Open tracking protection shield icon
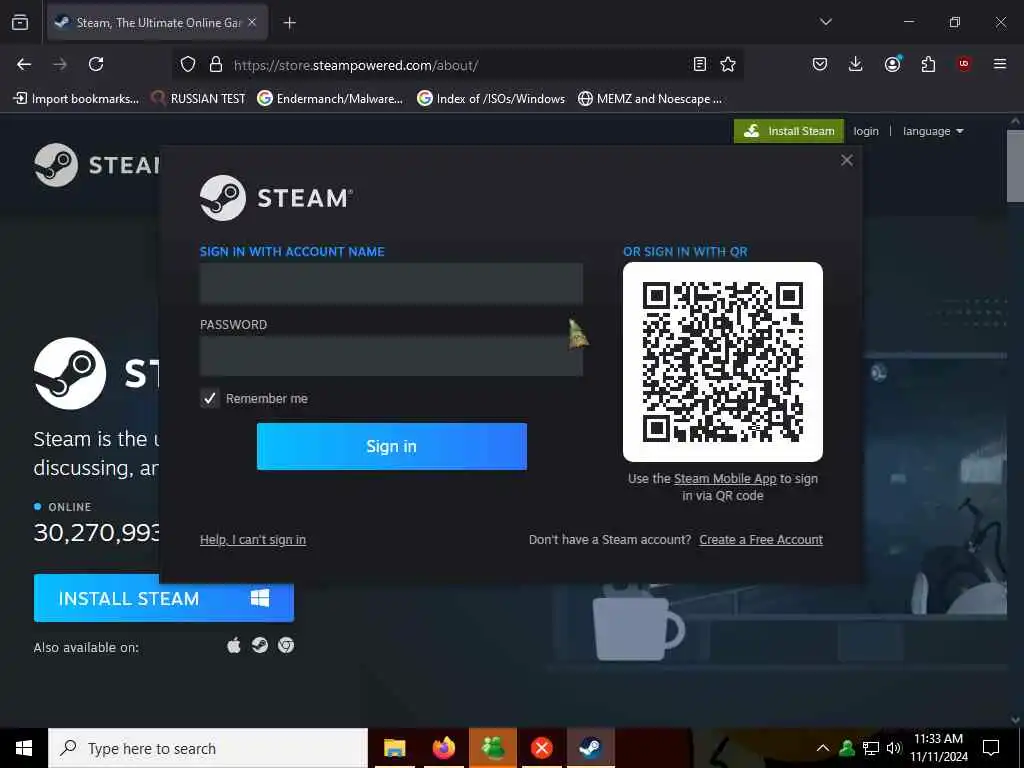 click(188, 64)
